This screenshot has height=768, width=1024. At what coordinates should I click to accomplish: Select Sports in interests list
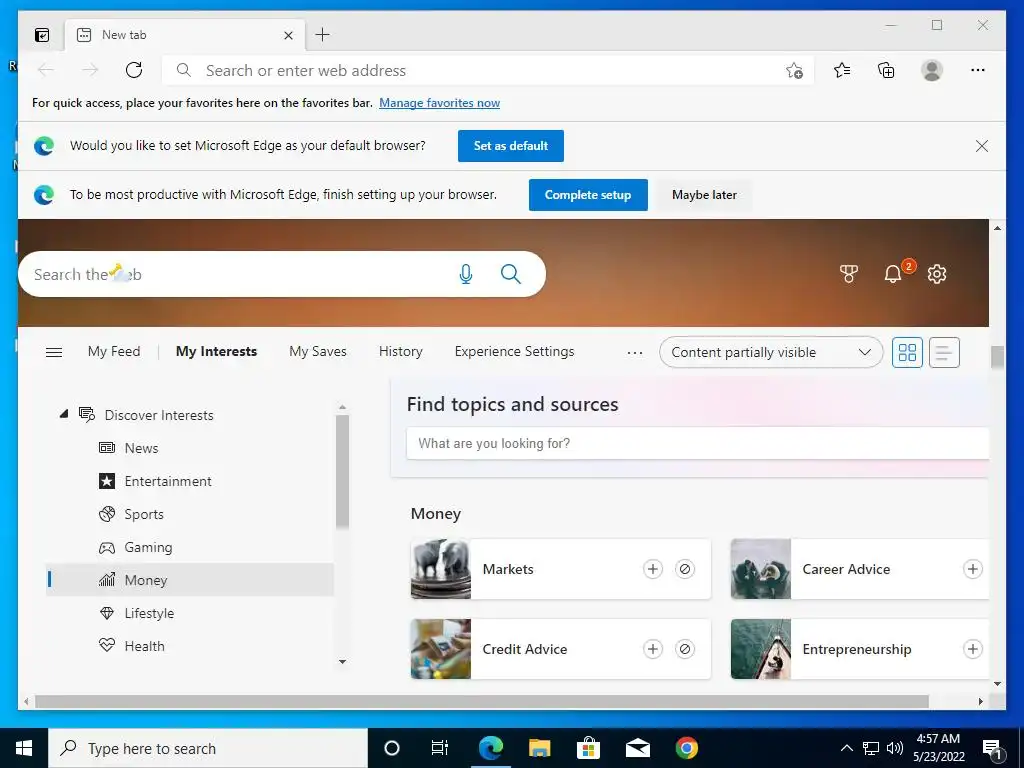click(x=189, y=514)
